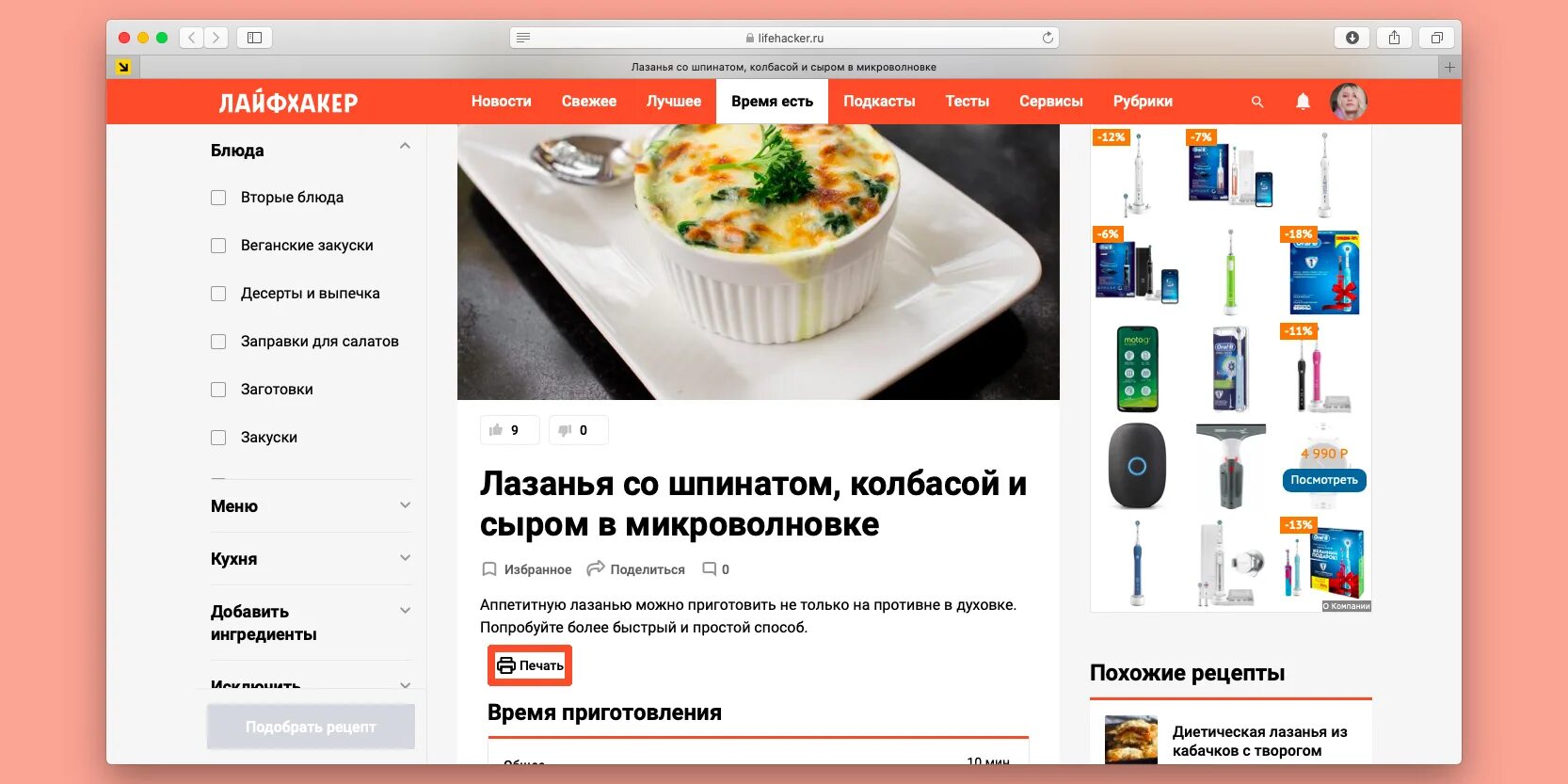Check the Десерты и выпечка checkbox
The width and height of the screenshot is (1568, 784).
(218, 294)
